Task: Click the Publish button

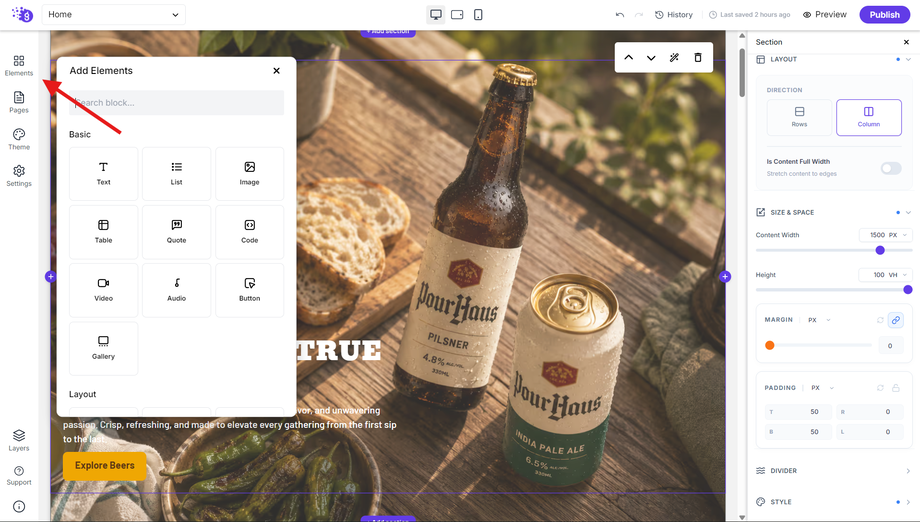Action: (884, 15)
